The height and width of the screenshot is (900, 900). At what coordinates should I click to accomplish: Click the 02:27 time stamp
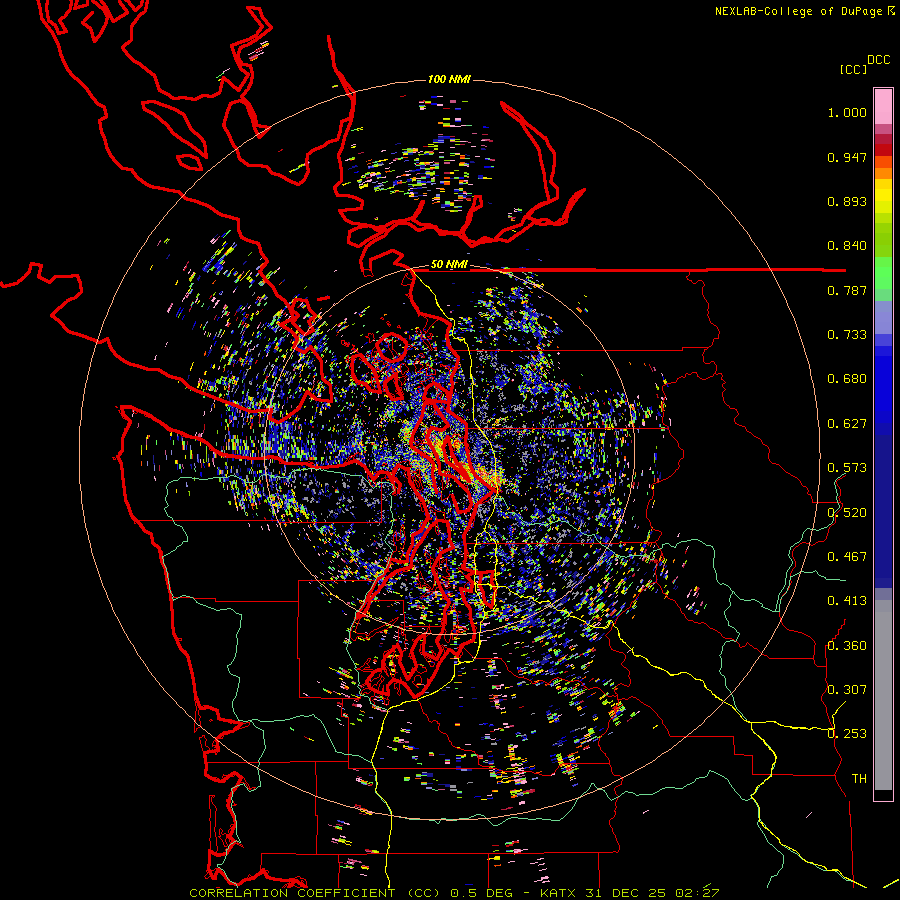click(696, 893)
